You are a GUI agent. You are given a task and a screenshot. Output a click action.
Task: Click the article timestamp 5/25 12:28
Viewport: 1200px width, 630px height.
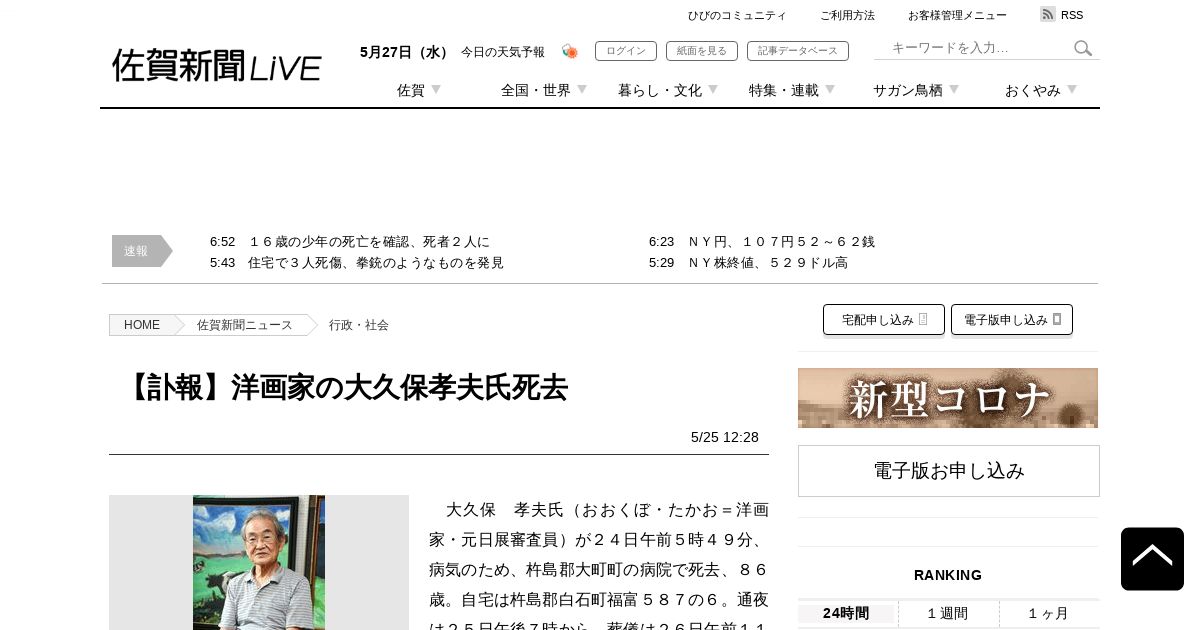[725, 437]
